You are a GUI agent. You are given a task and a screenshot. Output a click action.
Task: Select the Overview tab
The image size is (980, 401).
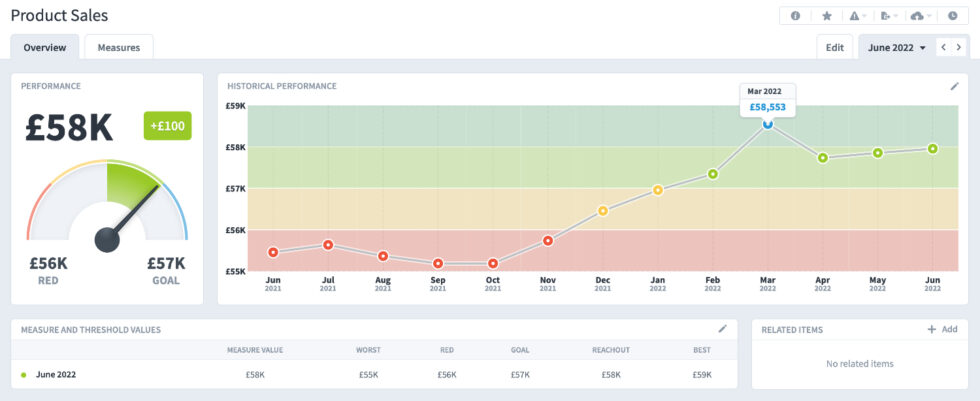(x=45, y=47)
